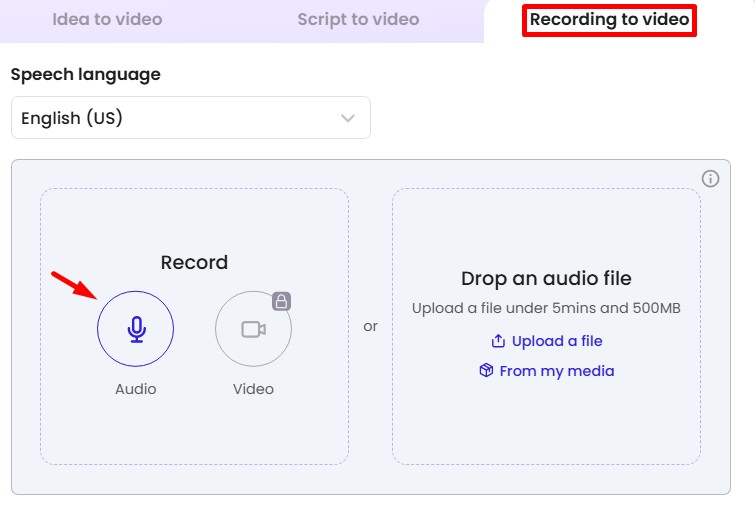Select the Recording to video tab
The height and width of the screenshot is (512, 755).
609,20
